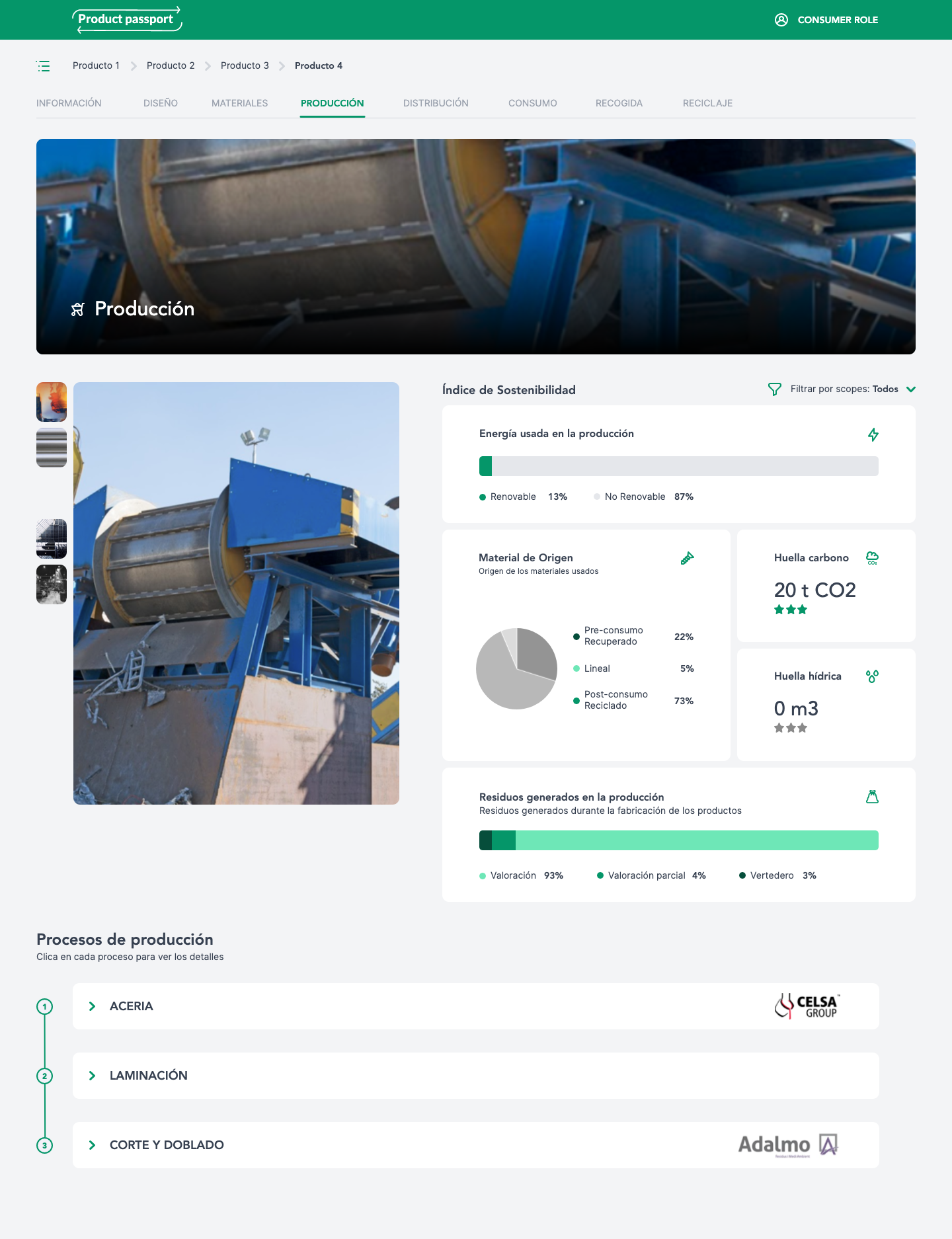
Task: Click the Material de Origen screw icon
Action: click(x=688, y=558)
